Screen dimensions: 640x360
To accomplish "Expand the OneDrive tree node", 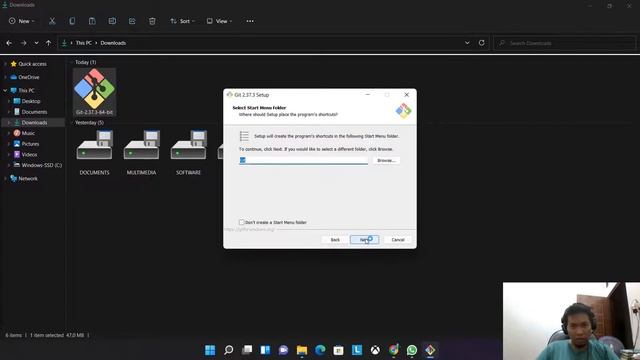I will tap(5, 77).
